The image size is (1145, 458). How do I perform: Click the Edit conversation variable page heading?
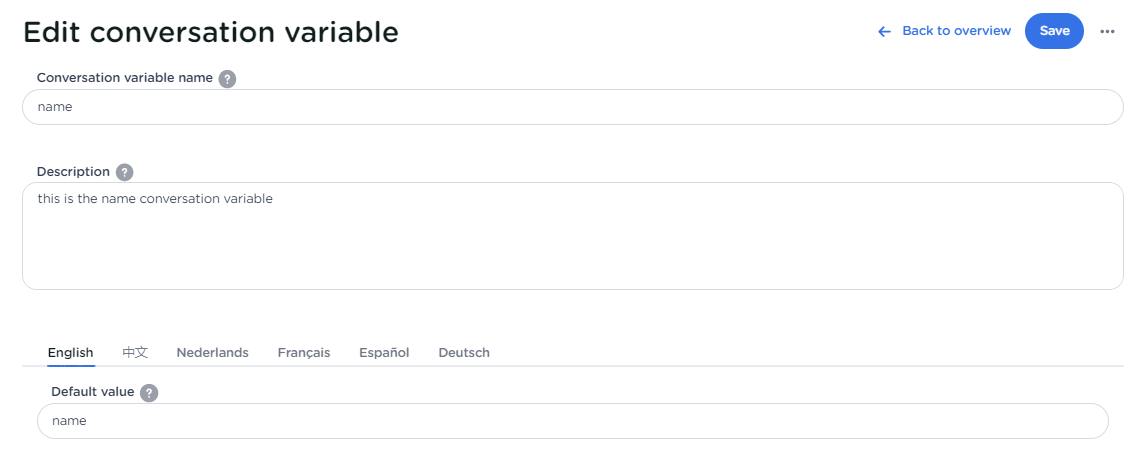click(210, 32)
